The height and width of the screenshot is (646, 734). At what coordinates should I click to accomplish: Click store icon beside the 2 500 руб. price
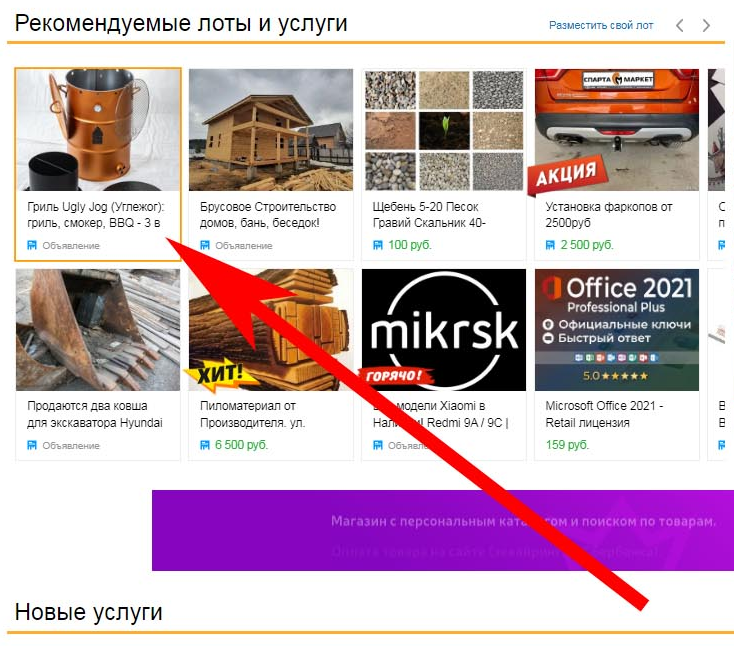point(550,245)
